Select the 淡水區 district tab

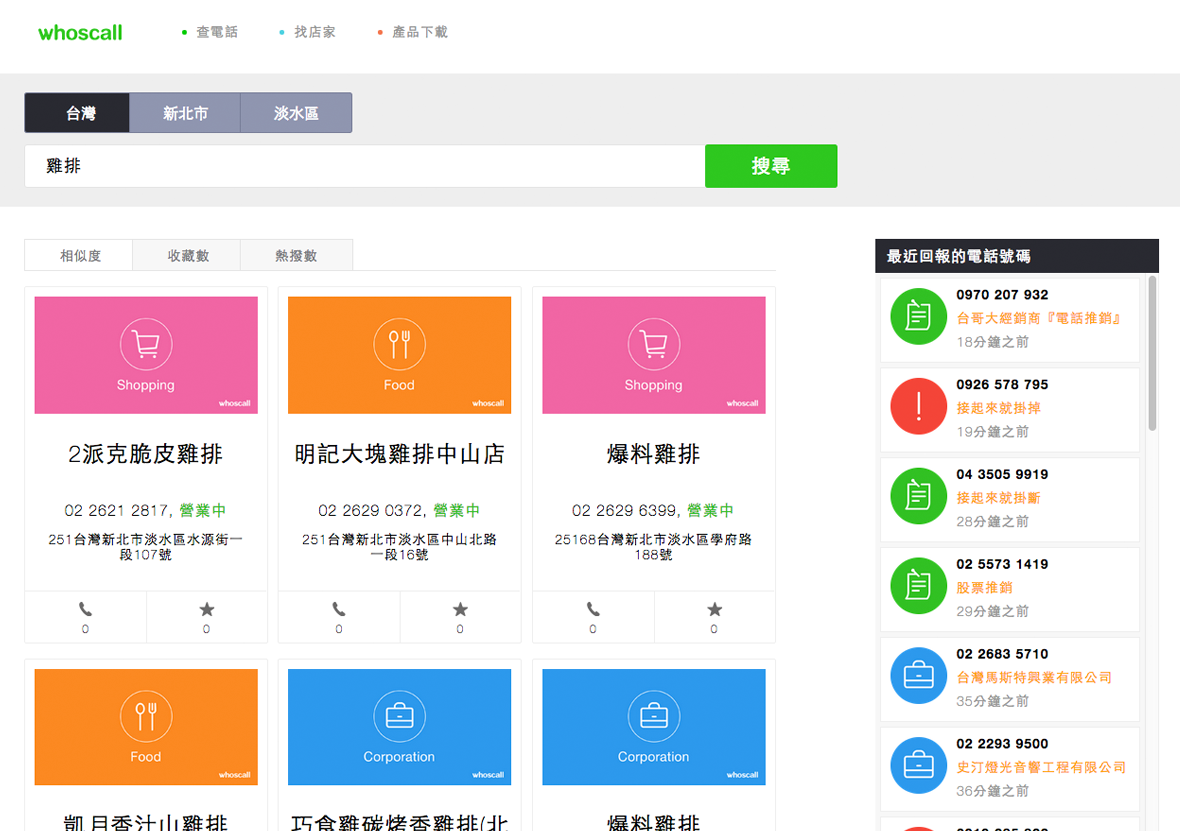297,113
